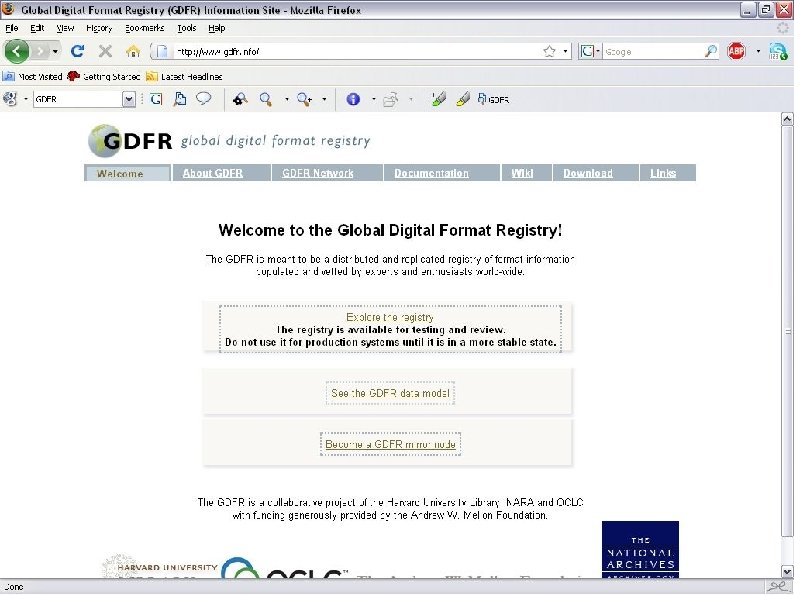Click the page-search document icon in toolbar
This screenshot has width=794, height=595.
click(180, 99)
